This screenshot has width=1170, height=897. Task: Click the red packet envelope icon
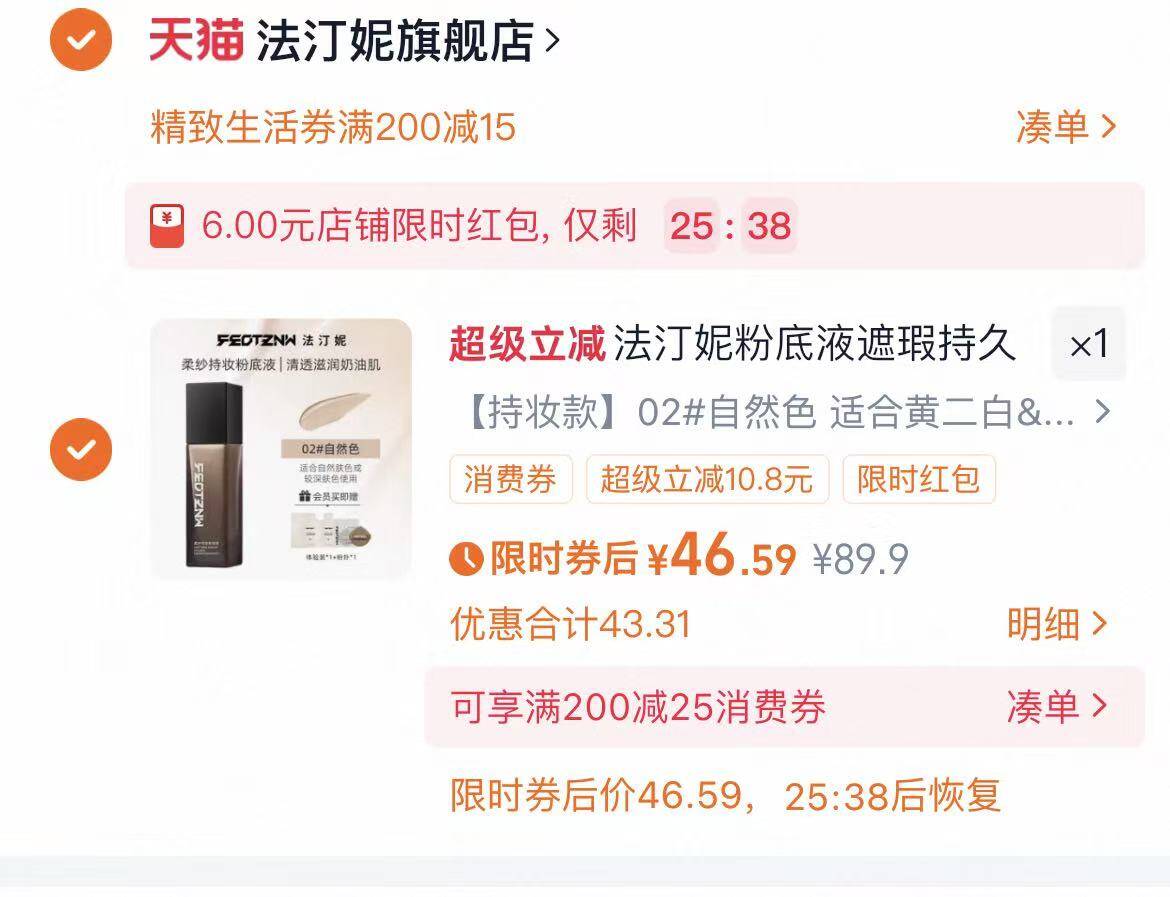click(166, 226)
